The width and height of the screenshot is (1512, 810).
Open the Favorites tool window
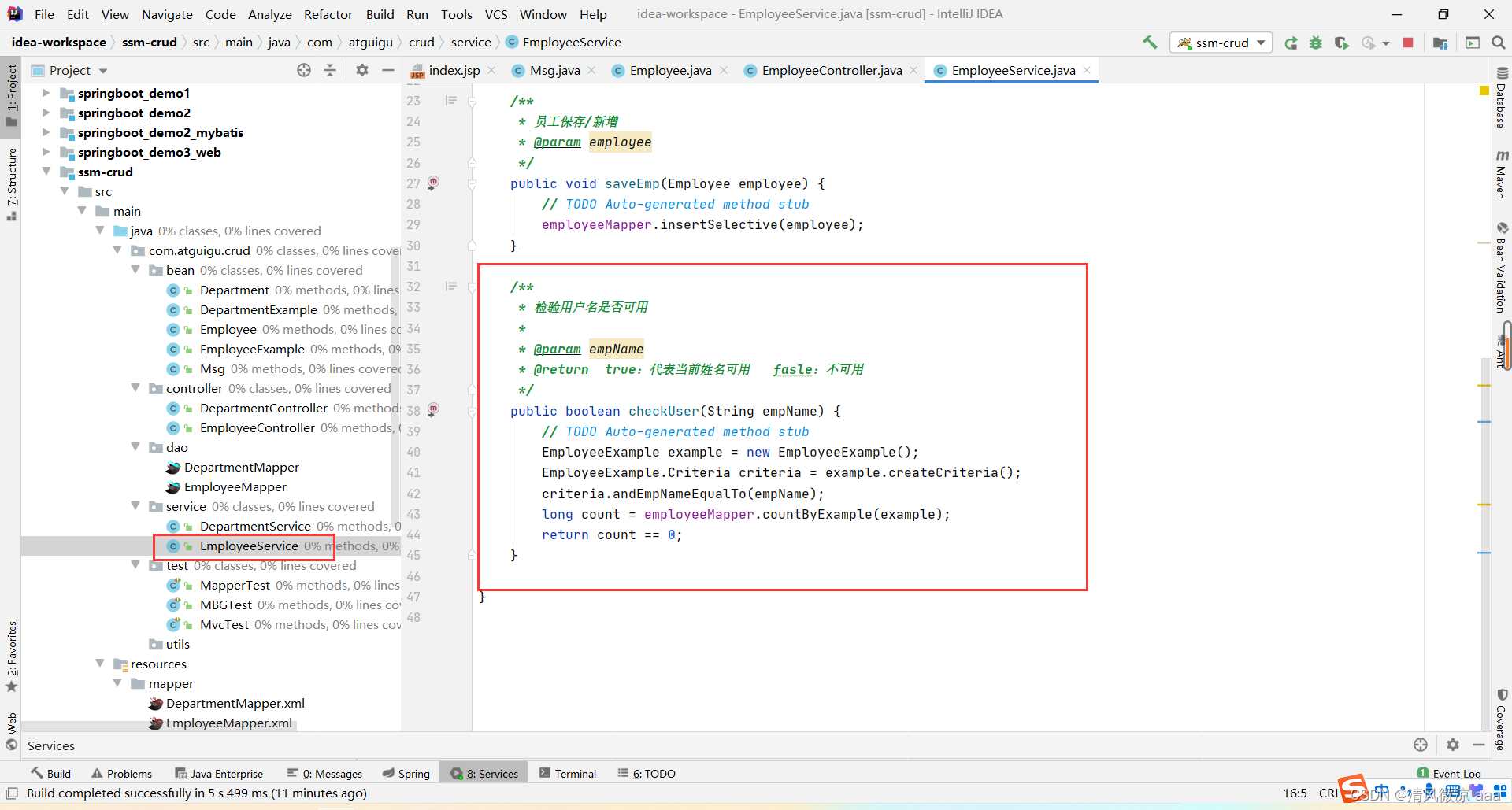[12, 657]
